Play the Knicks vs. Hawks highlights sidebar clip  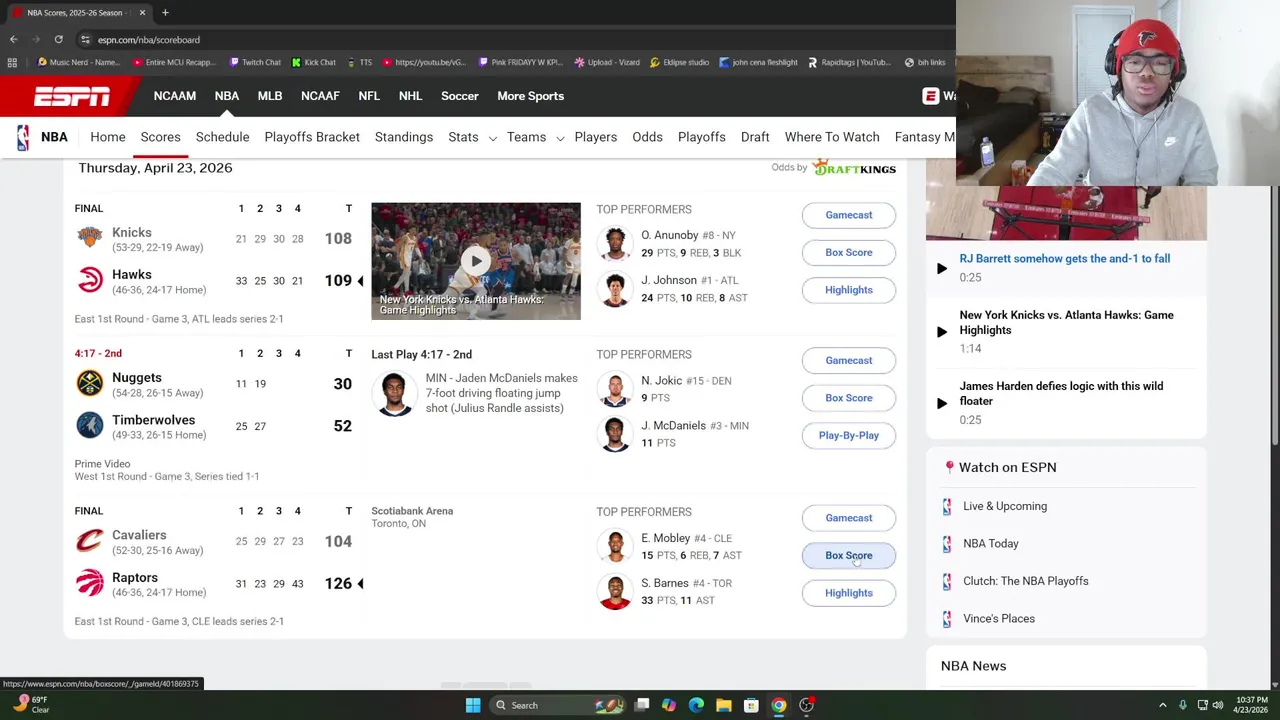click(x=941, y=331)
